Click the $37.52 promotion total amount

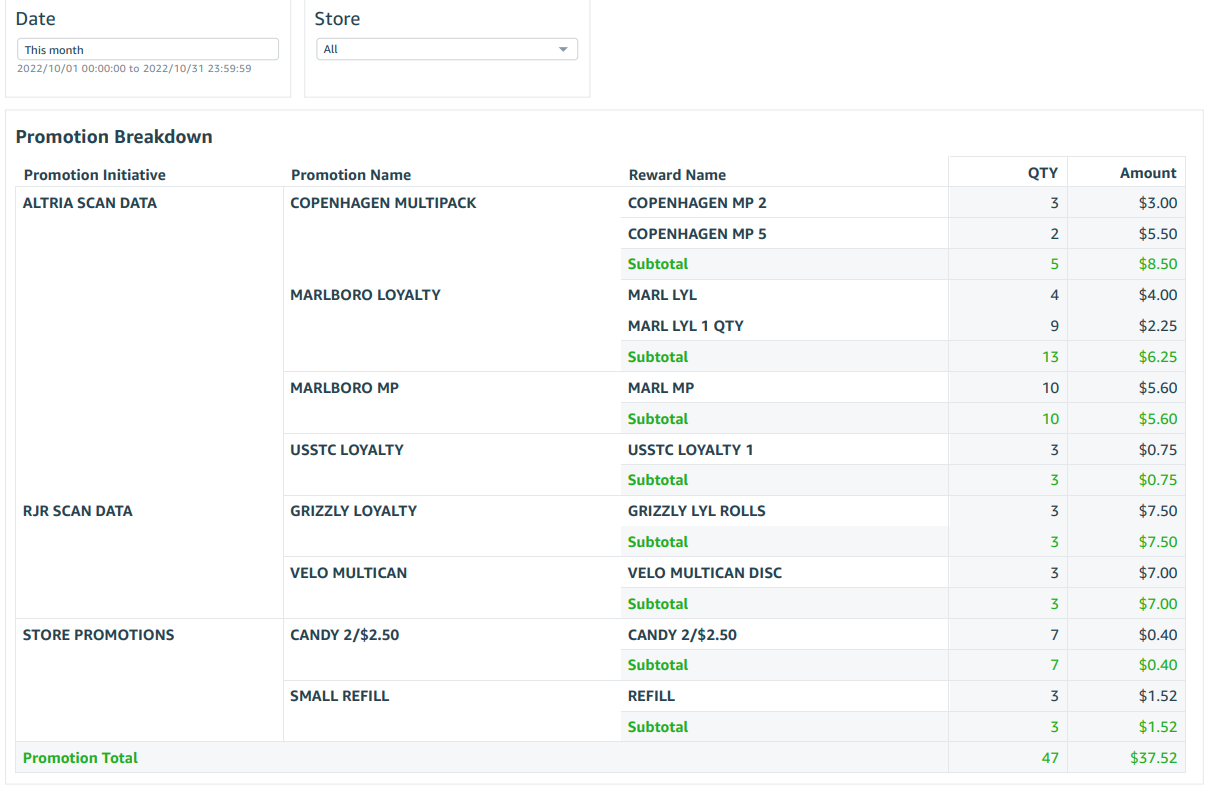click(1154, 758)
